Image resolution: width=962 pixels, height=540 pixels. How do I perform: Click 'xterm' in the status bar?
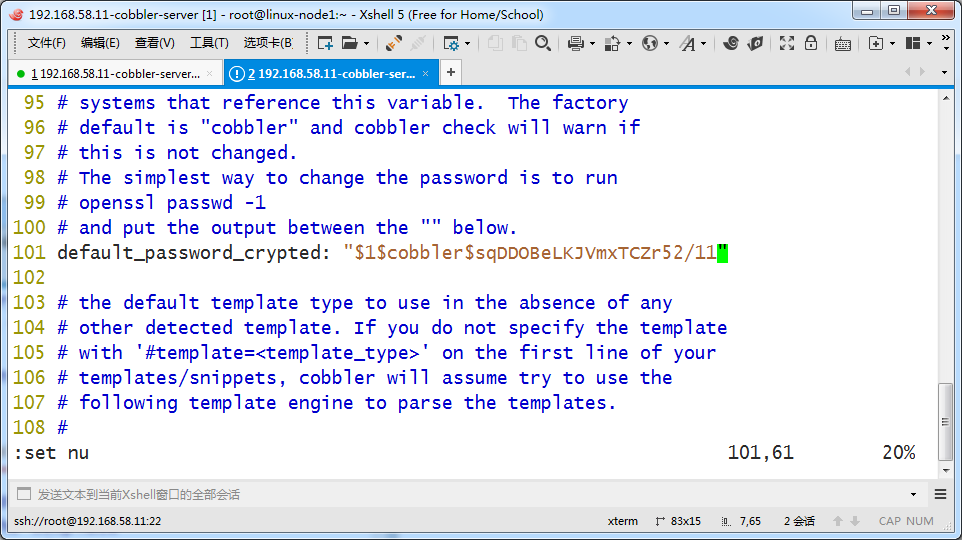[623, 521]
